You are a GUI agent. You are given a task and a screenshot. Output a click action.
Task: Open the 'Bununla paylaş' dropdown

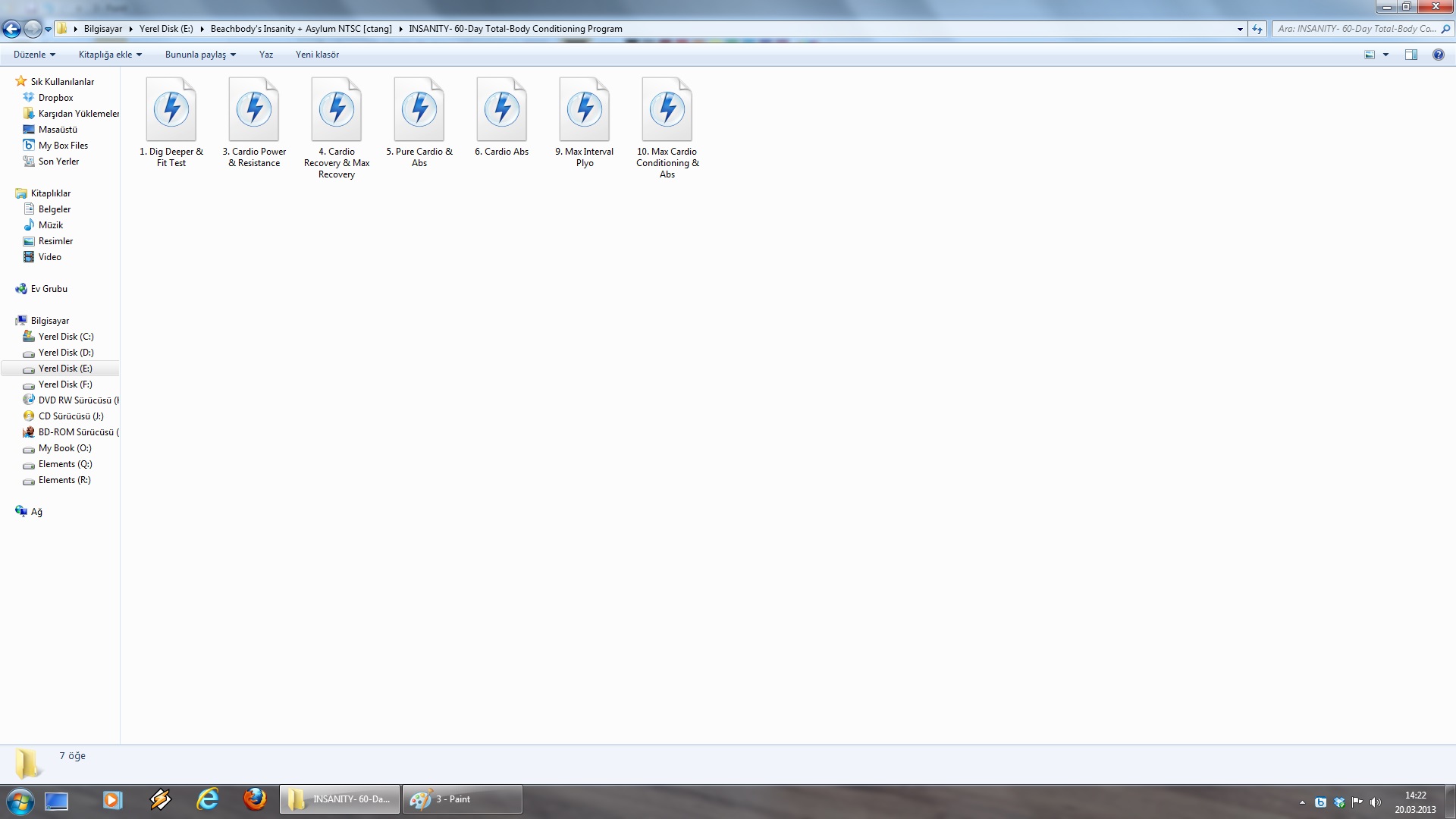click(200, 55)
